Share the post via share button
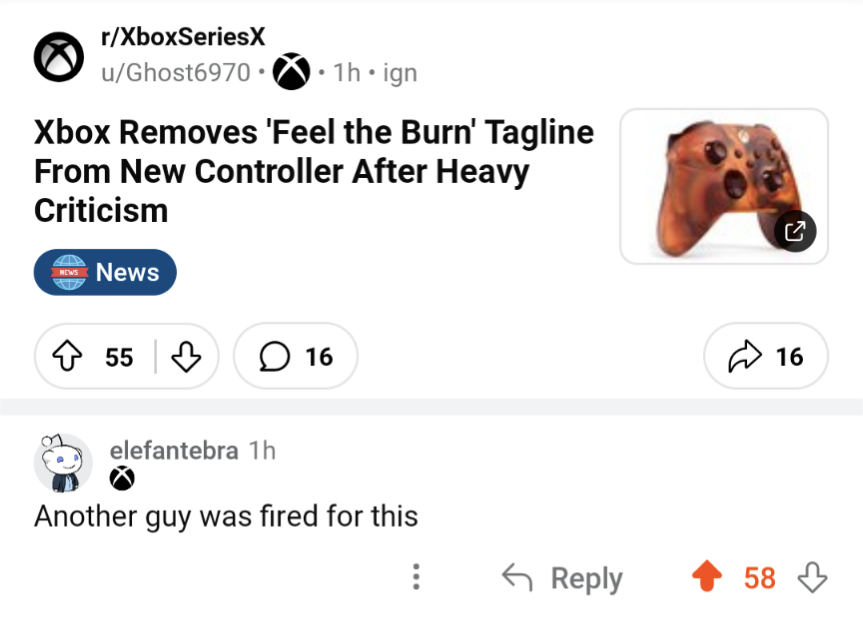This screenshot has width=863, height=634. 766,356
